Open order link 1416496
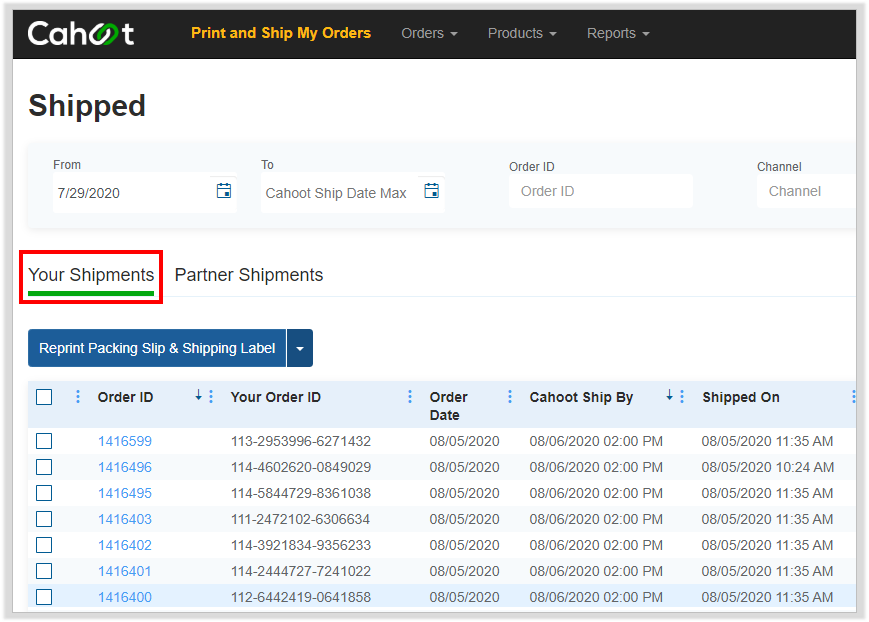This screenshot has width=869, height=622. pos(125,467)
